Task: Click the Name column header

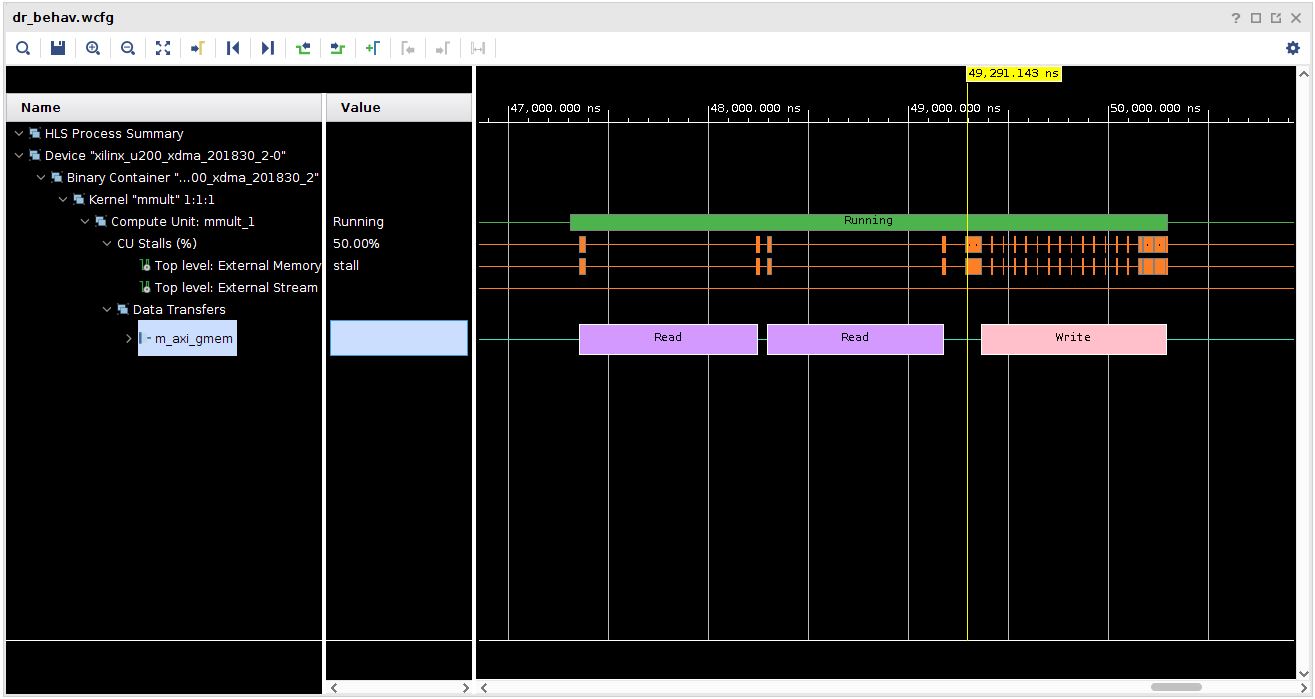Action: [41, 108]
